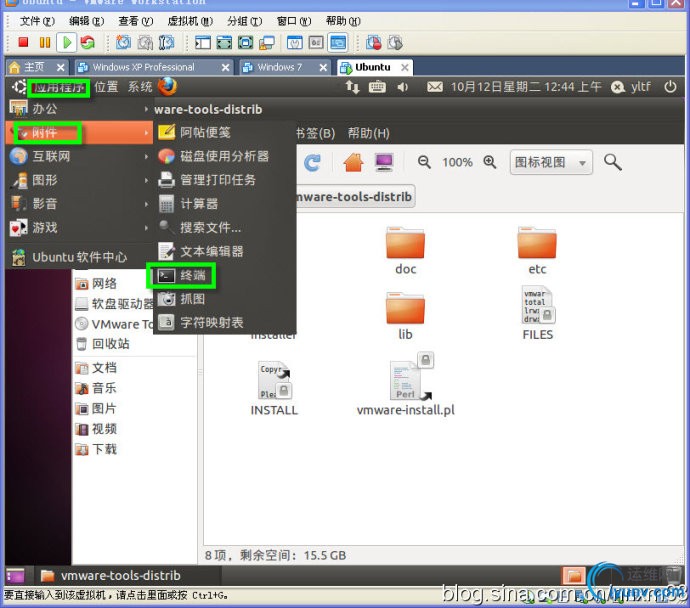Select 回收站 in the sidebar
Viewport: 690px width, 608px height.
point(103,344)
